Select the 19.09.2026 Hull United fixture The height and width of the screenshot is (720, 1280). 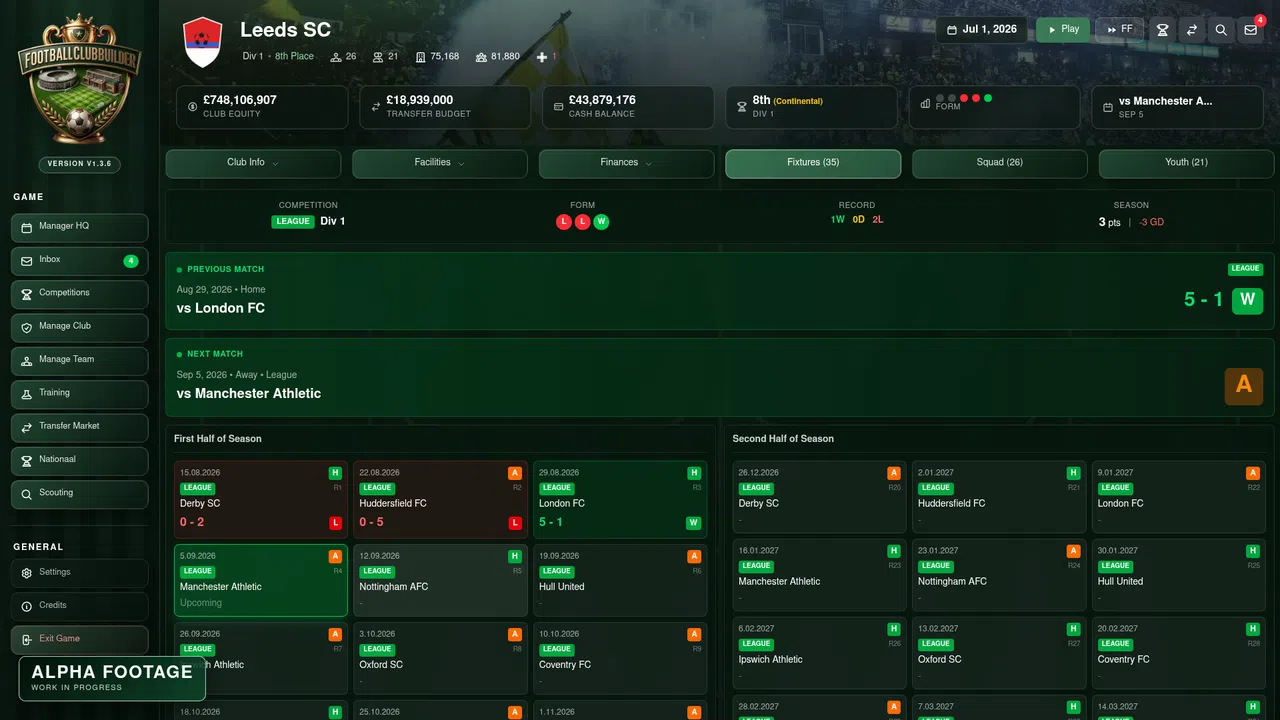620,580
